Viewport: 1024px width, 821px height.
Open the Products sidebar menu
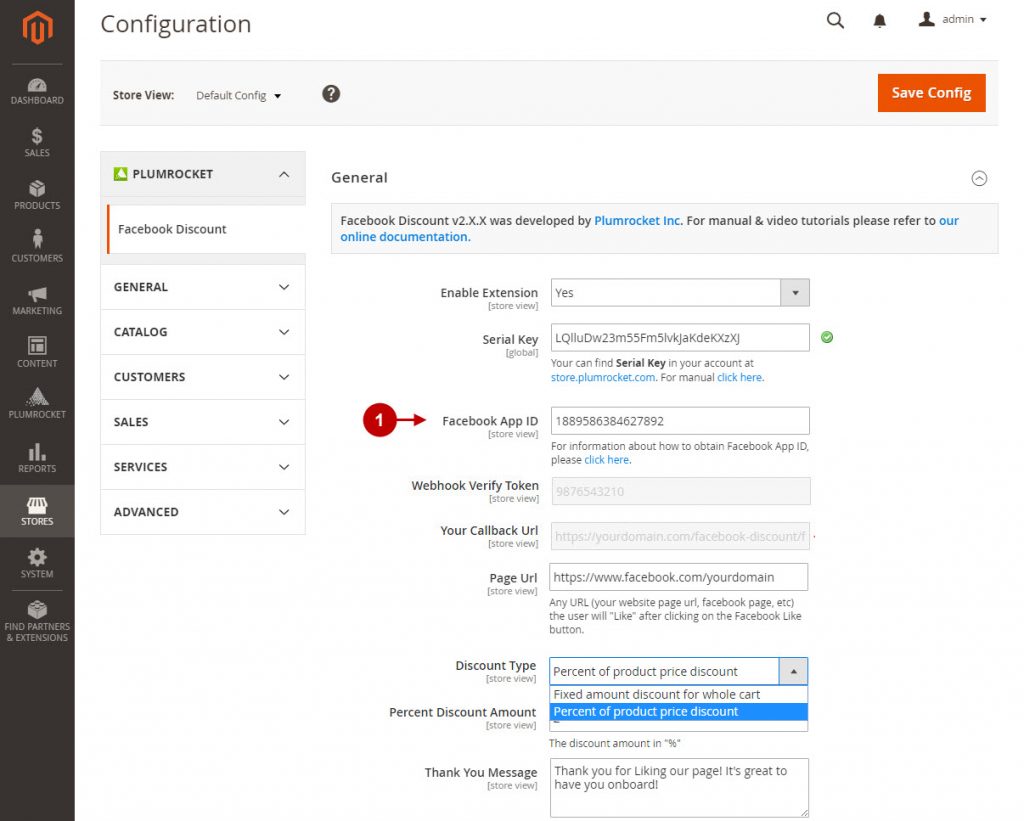[37, 195]
